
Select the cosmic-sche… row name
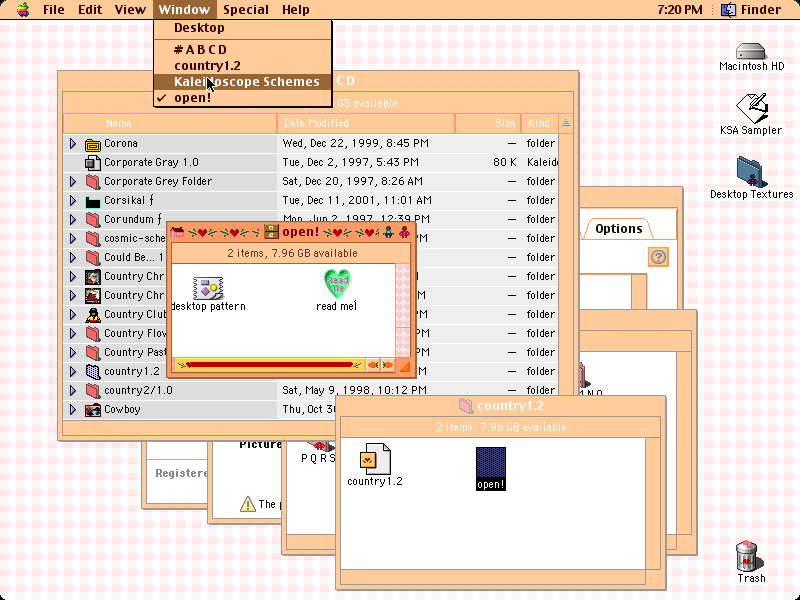click(135, 239)
